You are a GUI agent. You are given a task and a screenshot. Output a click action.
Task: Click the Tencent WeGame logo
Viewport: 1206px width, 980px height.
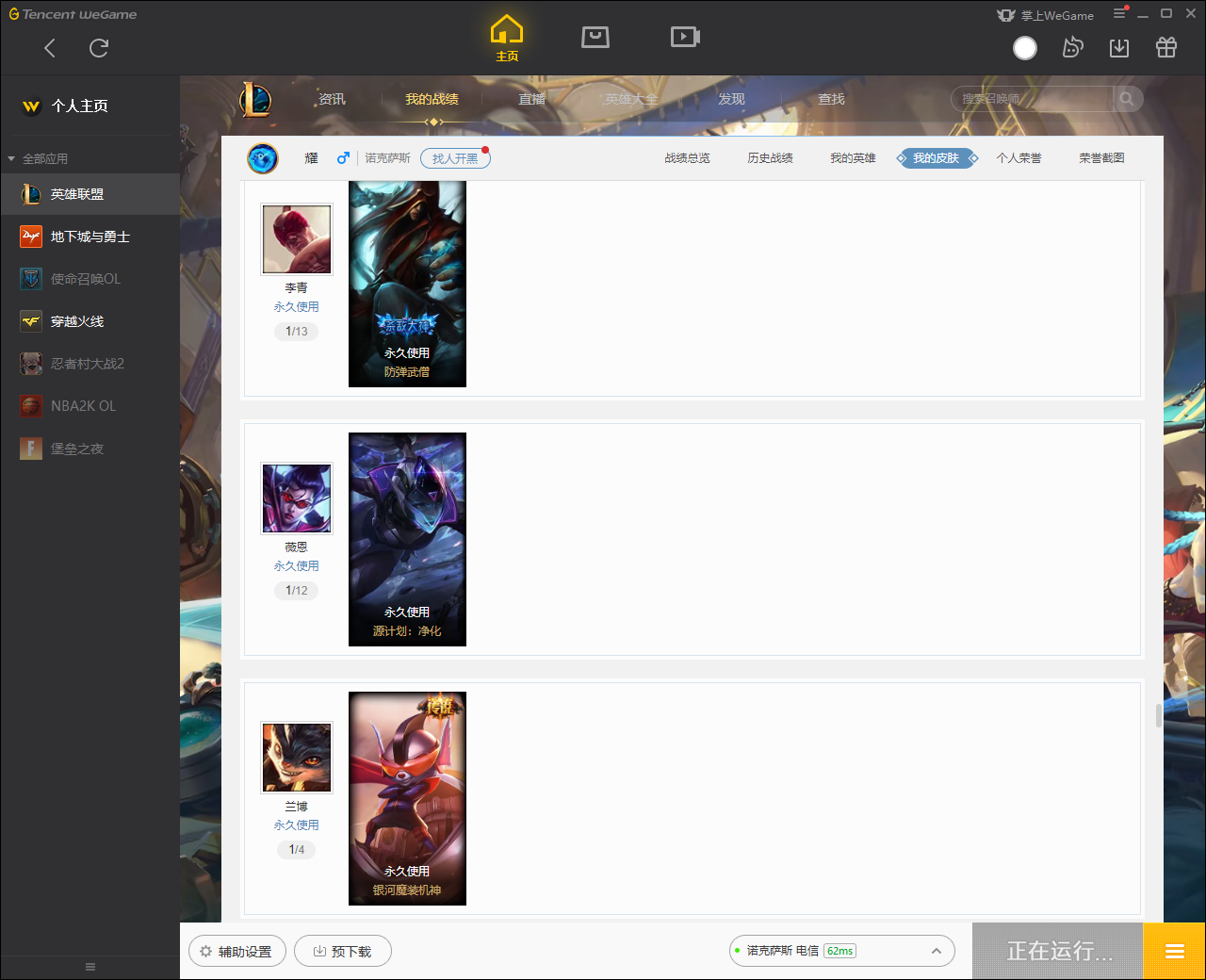[73, 14]
